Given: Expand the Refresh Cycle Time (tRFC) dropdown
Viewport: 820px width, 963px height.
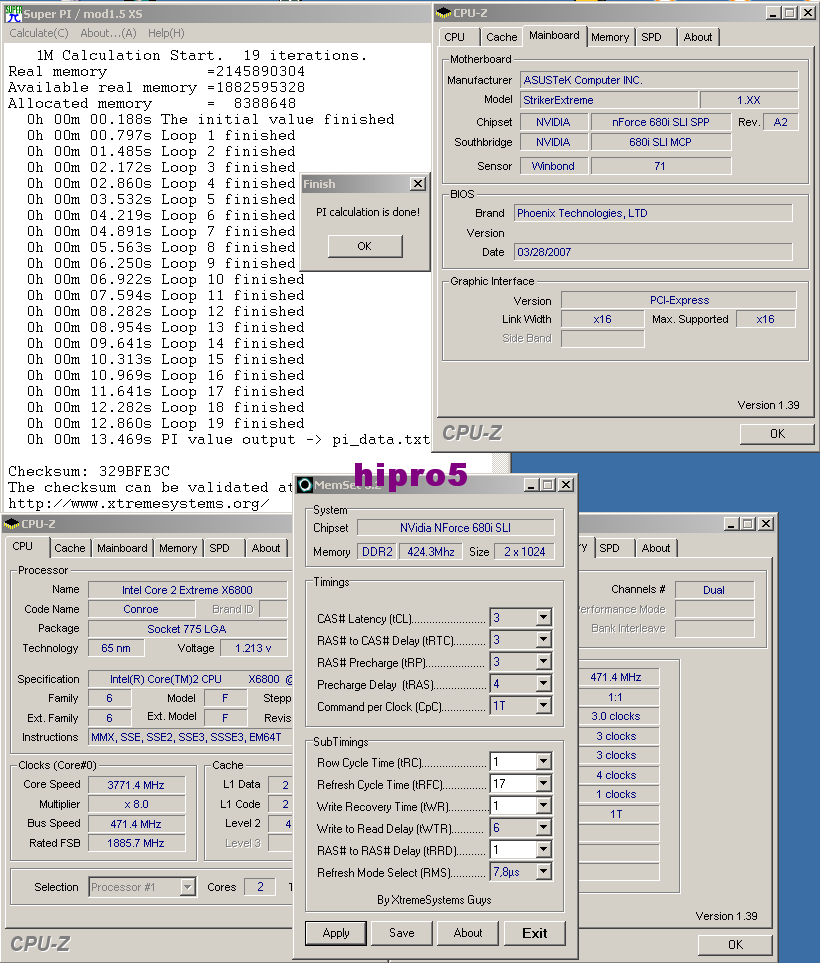Looking at the screenshot, I should [544, 784].
